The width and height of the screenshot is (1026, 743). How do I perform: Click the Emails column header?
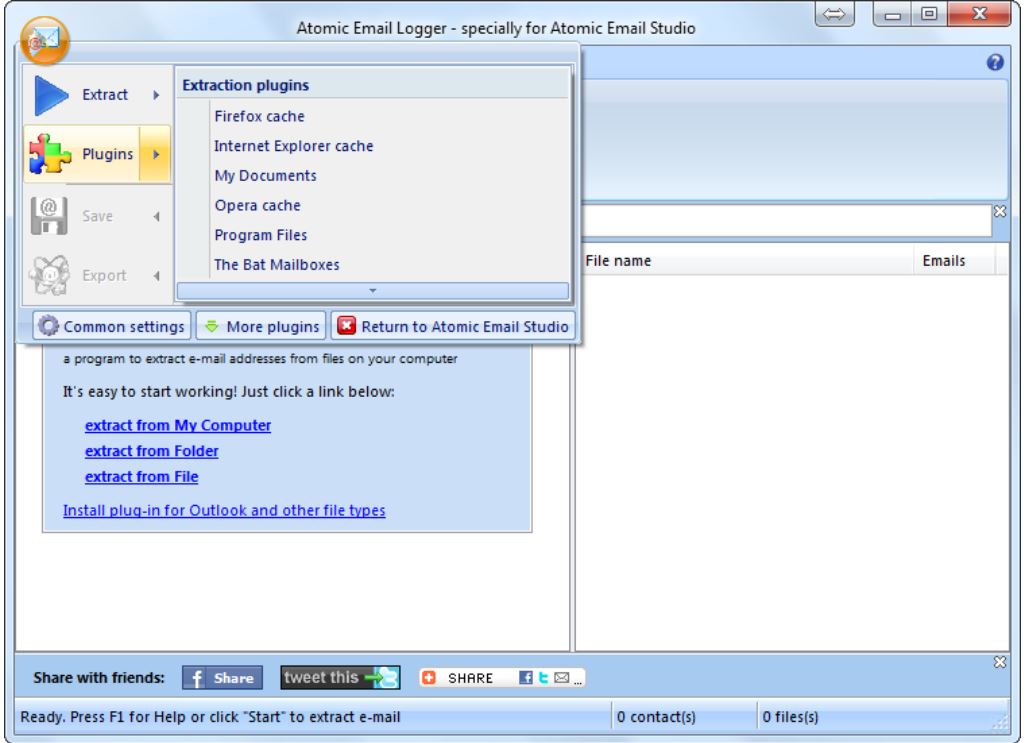coord(954,261)
